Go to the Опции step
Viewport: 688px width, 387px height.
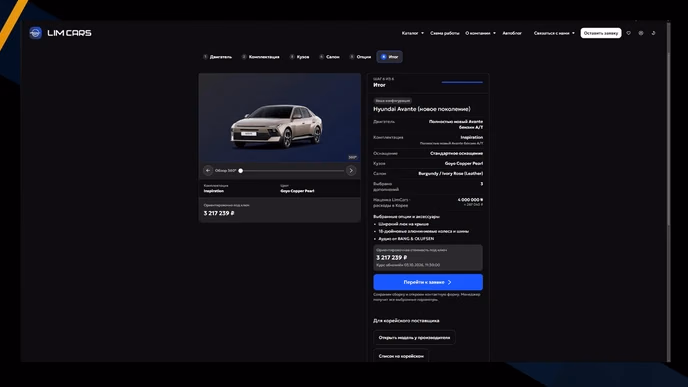point(360,57)
